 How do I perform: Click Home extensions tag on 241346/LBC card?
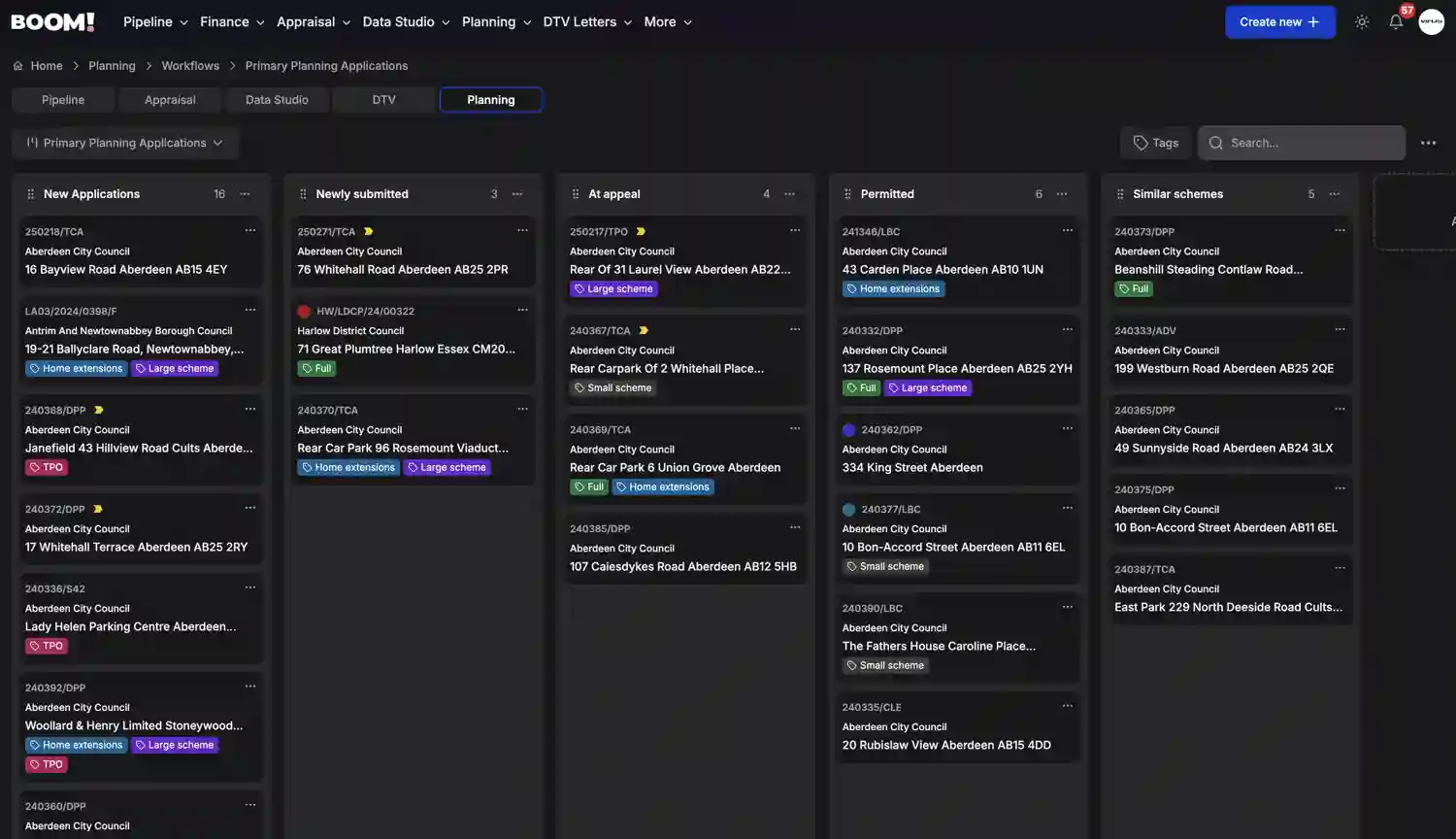pos(894,289)
